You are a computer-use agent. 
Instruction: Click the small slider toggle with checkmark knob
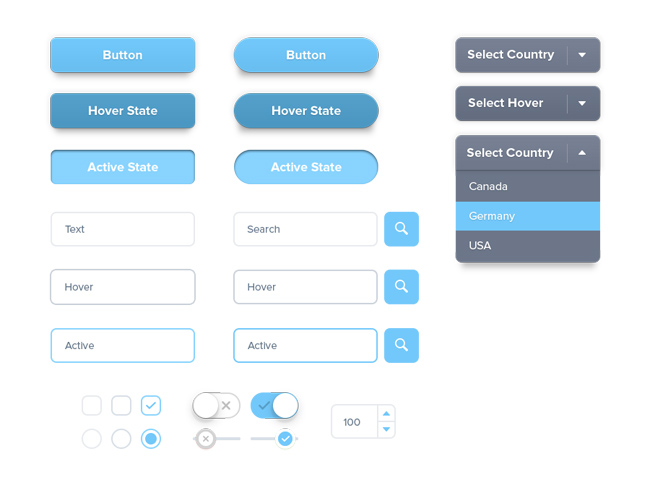(274, 439)
